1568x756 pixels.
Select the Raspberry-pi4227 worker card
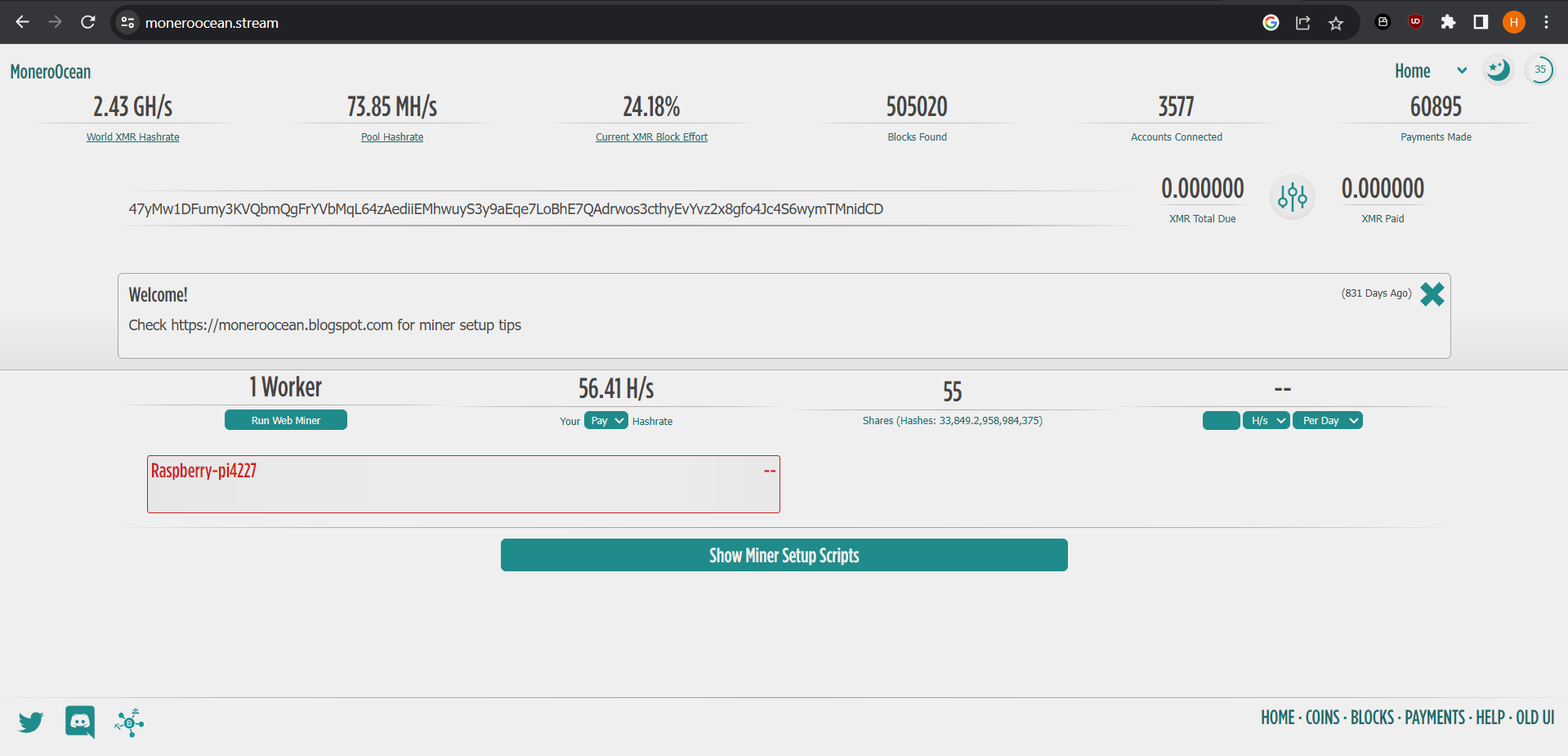coord(463,484)
